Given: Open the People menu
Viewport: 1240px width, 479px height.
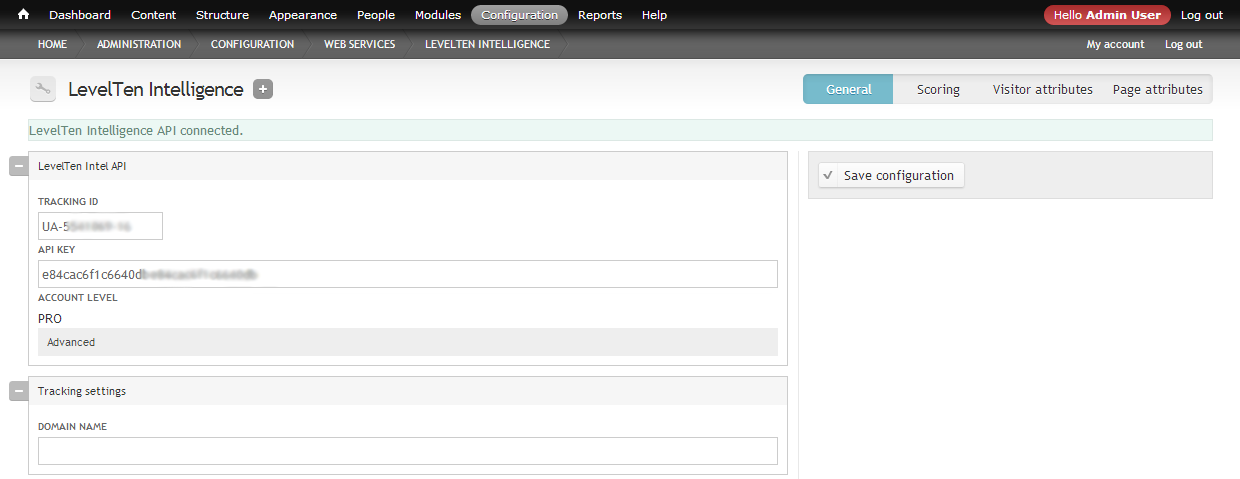Looking at the screenshot, I should [376, 15].
